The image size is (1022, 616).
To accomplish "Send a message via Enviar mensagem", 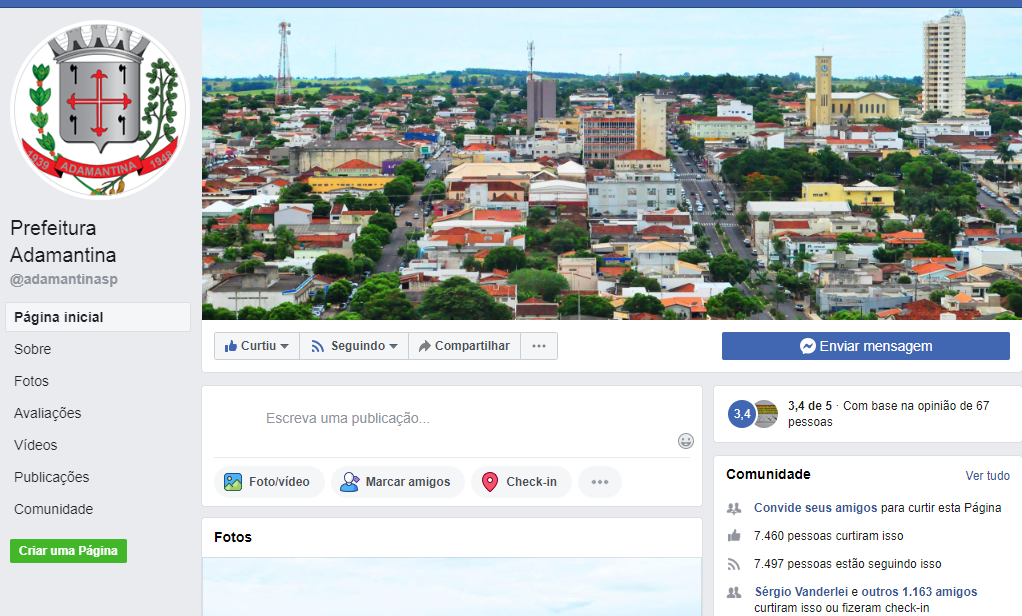I will pos(866,346).
